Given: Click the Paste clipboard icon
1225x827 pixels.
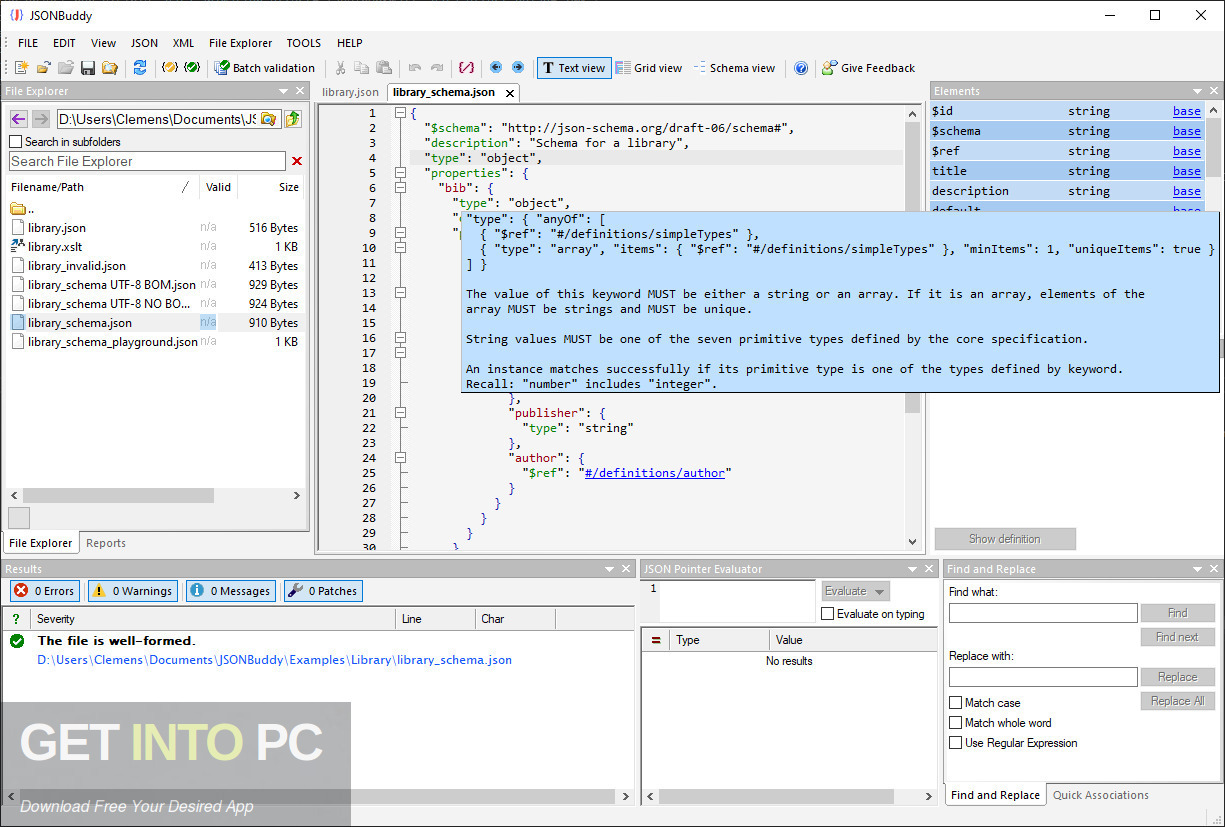Looking at the screenshot, I should 383,68.
